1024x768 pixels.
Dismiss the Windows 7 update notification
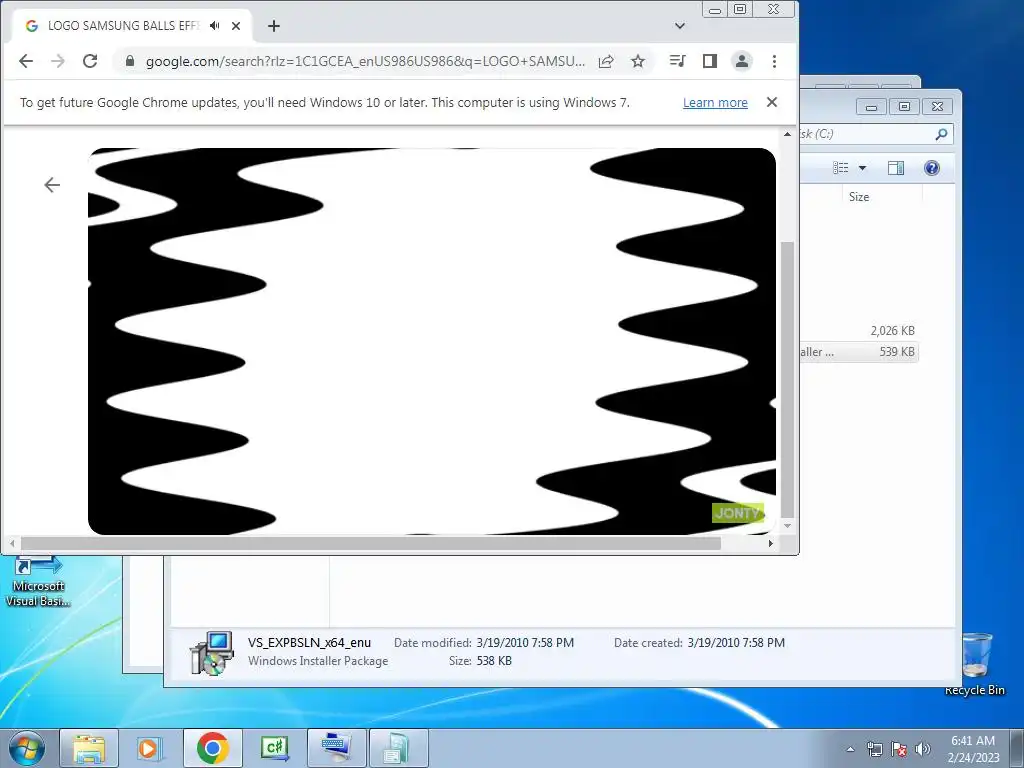click(x=772, y=103)
